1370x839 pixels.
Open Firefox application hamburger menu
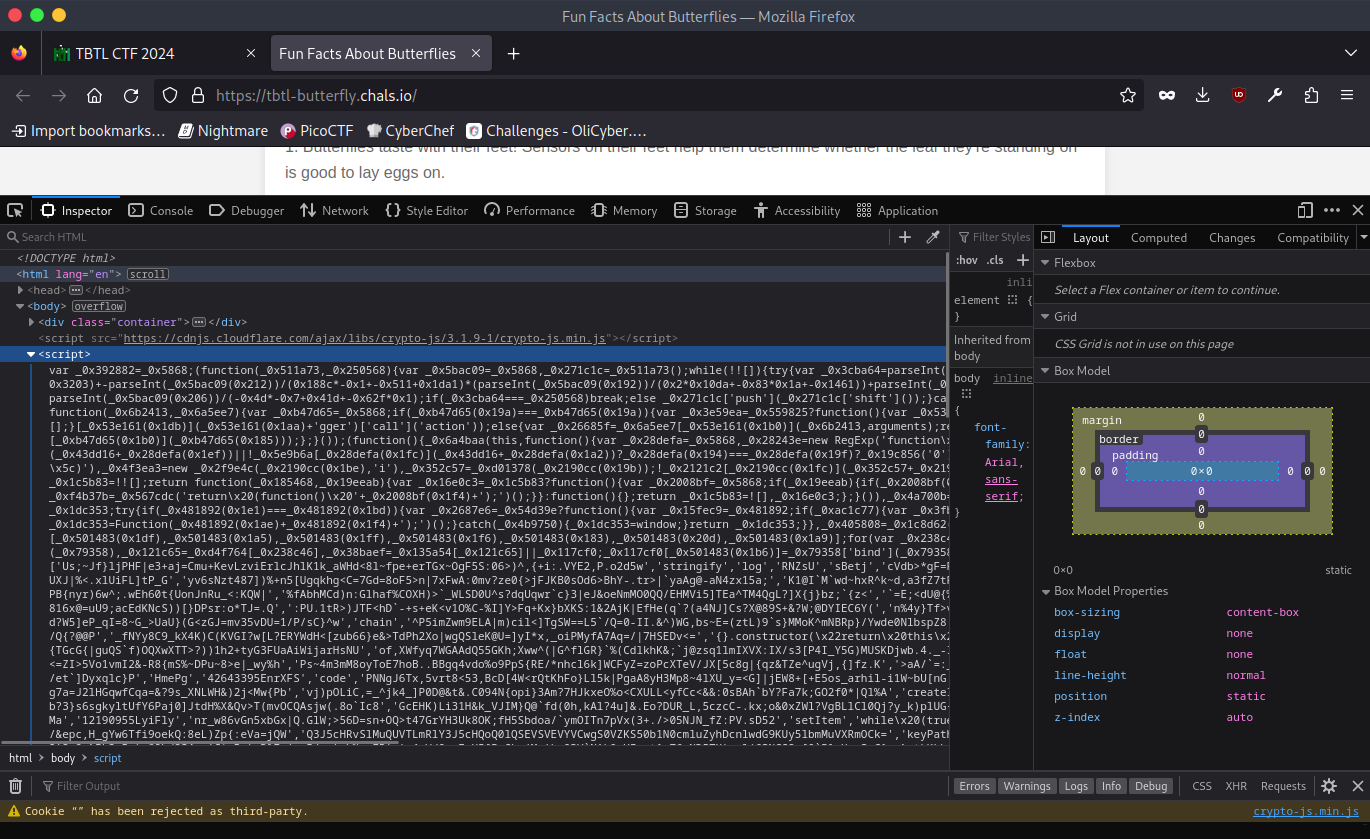1347,95
